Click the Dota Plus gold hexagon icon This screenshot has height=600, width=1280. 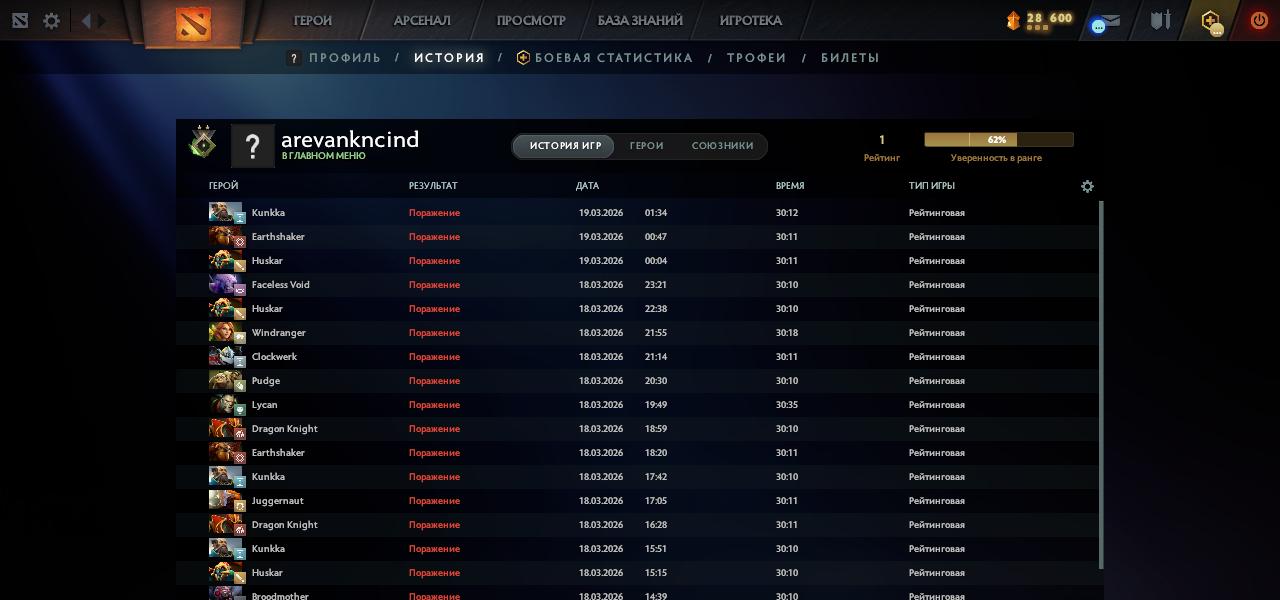(1211, 21)
